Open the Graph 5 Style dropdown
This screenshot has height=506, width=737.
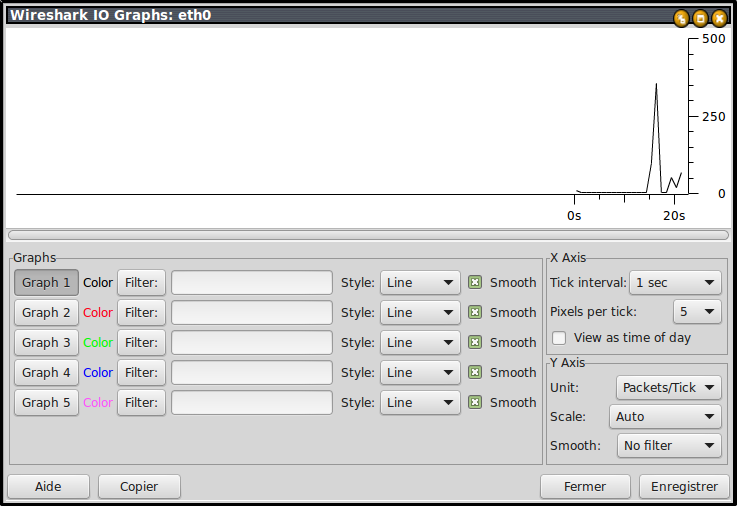tap(420, 403)
